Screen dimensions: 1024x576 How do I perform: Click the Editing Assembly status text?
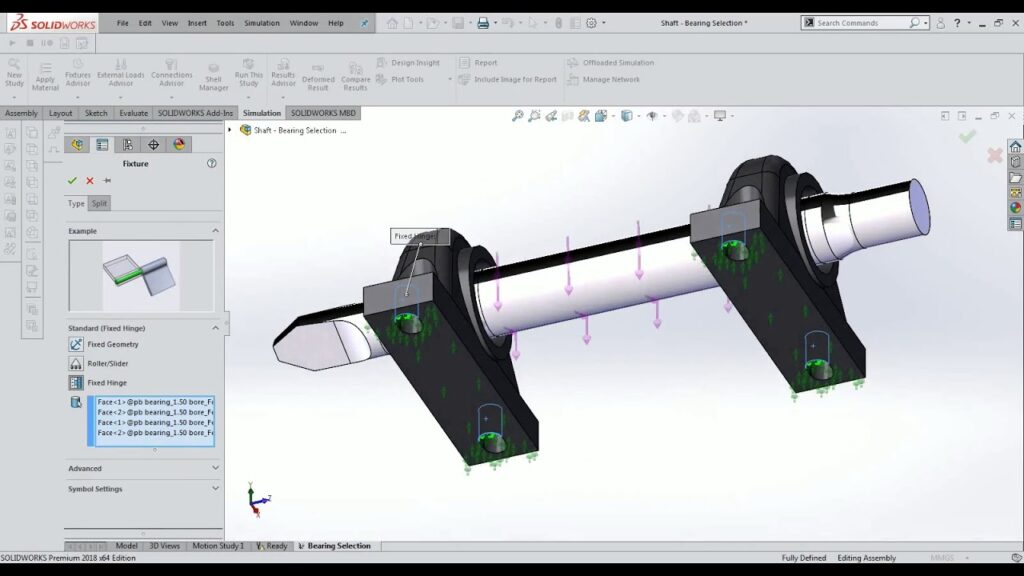867,558
